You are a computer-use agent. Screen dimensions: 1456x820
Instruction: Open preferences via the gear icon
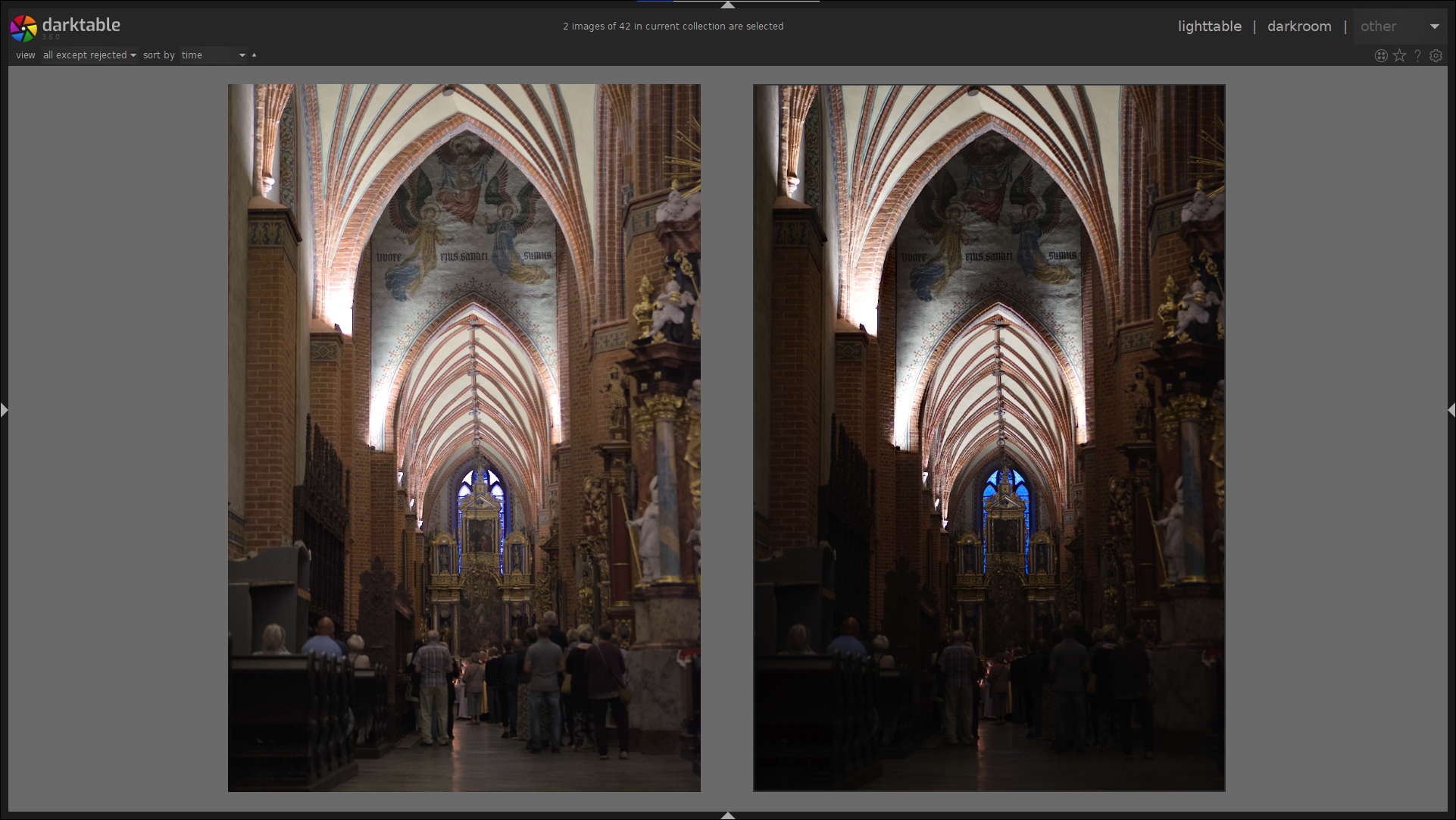[x=1436, y=55]
